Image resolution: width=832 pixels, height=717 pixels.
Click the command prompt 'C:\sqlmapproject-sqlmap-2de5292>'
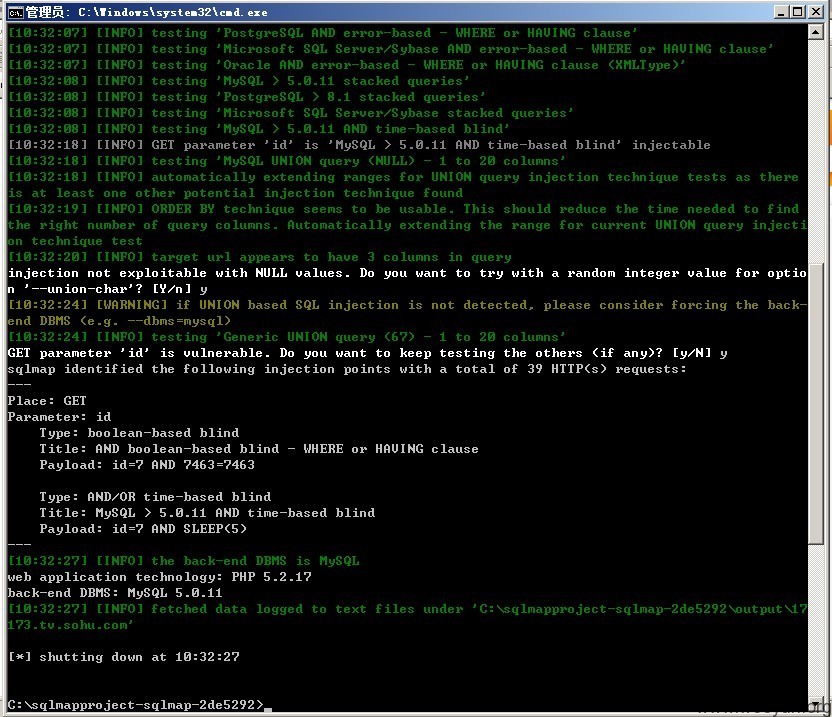135,705
